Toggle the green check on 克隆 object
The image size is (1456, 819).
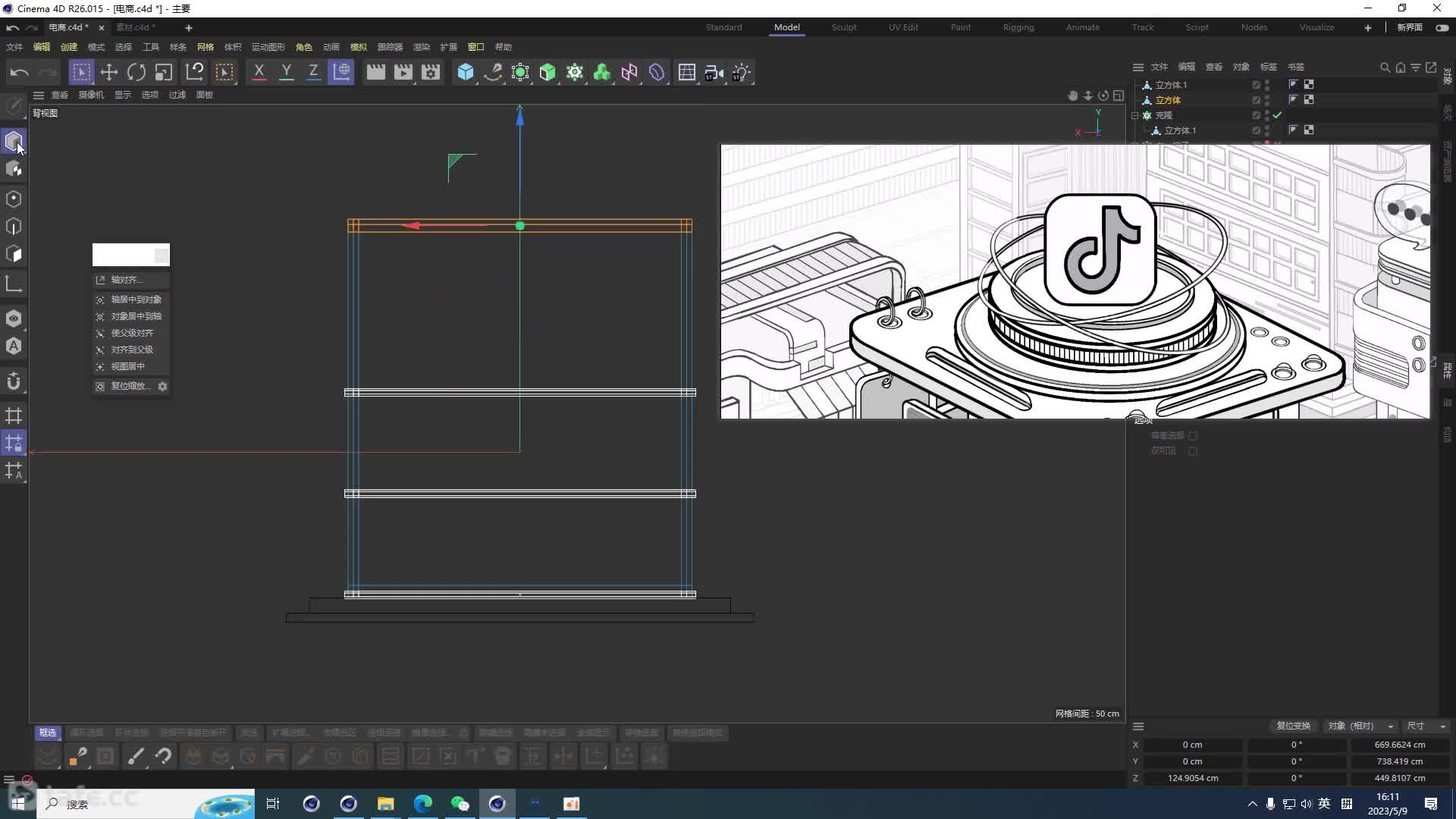(x=1278, y=115)
